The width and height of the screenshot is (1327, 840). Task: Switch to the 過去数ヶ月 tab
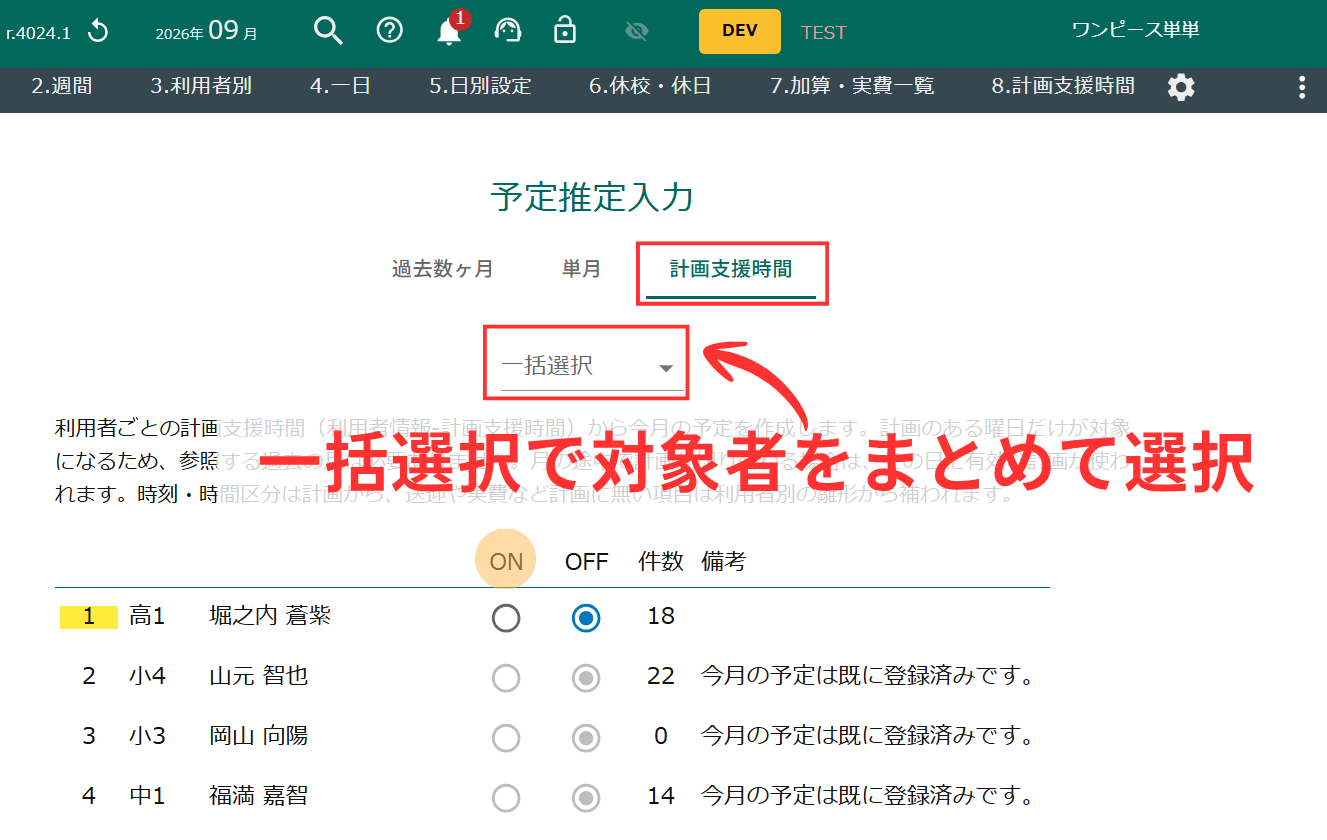pyautogui.click(x=443, y=269)
